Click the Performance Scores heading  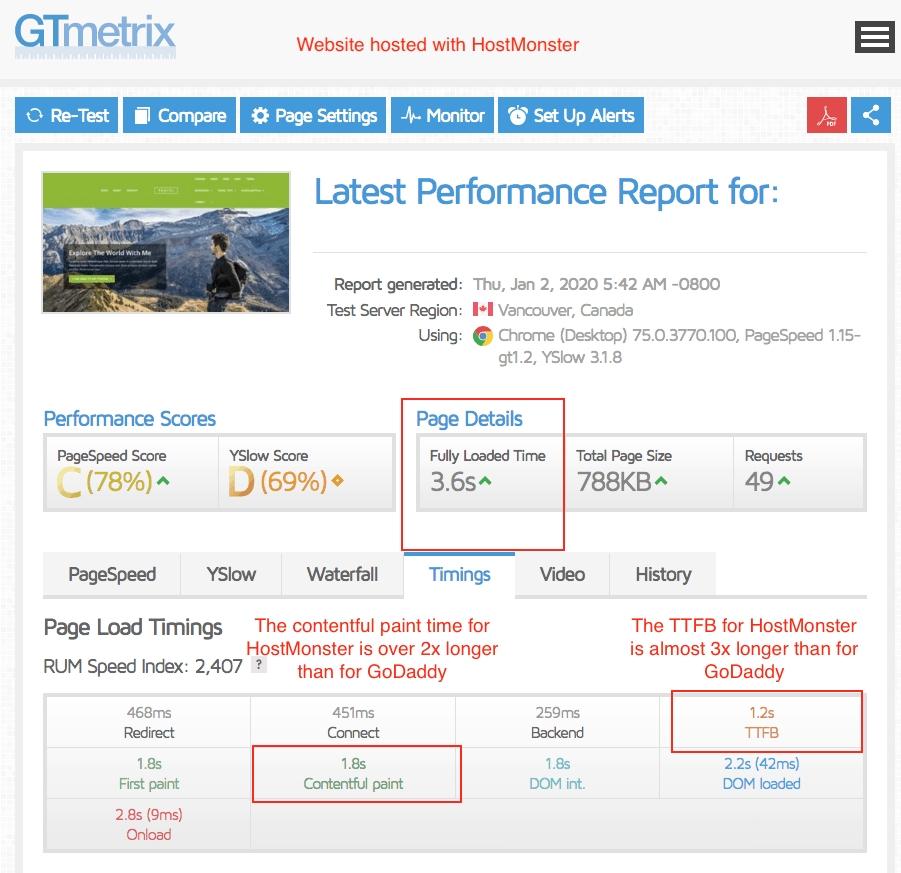[130, 418]
